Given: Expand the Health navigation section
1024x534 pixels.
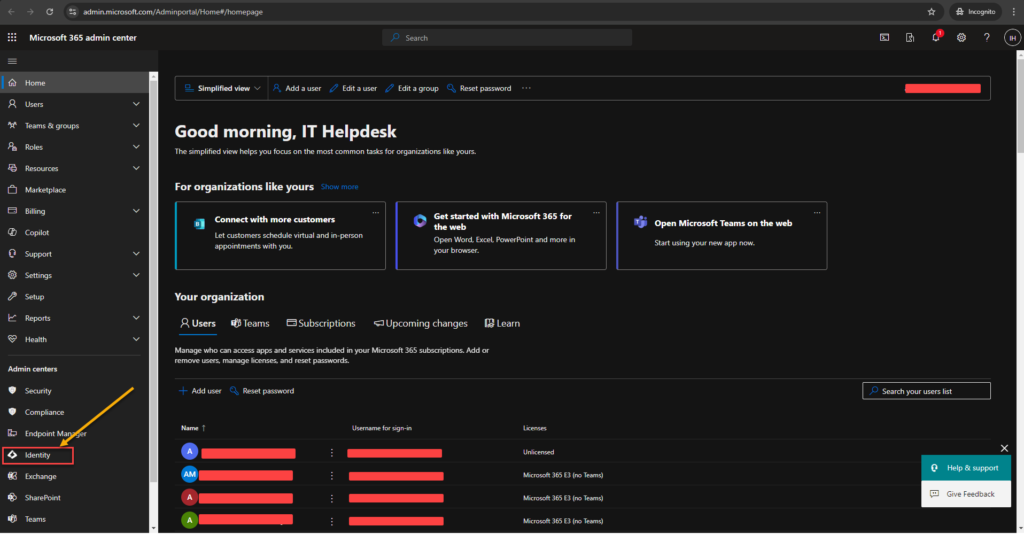Looking at the screenshot, I should coord(136,339).
